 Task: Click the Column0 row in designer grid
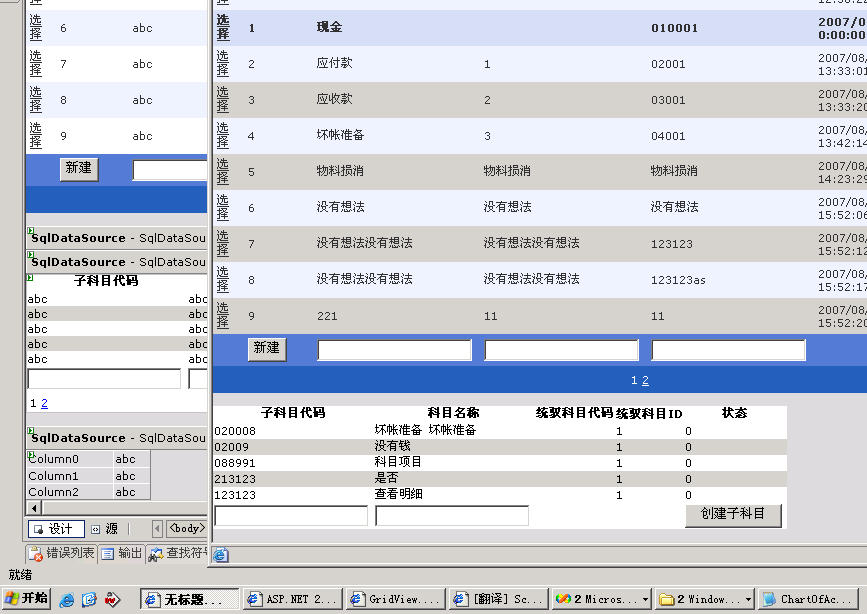88,459
